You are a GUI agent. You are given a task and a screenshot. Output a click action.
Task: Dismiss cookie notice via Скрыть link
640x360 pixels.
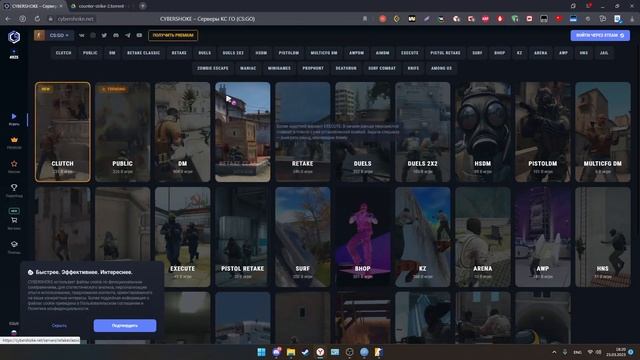59,326
